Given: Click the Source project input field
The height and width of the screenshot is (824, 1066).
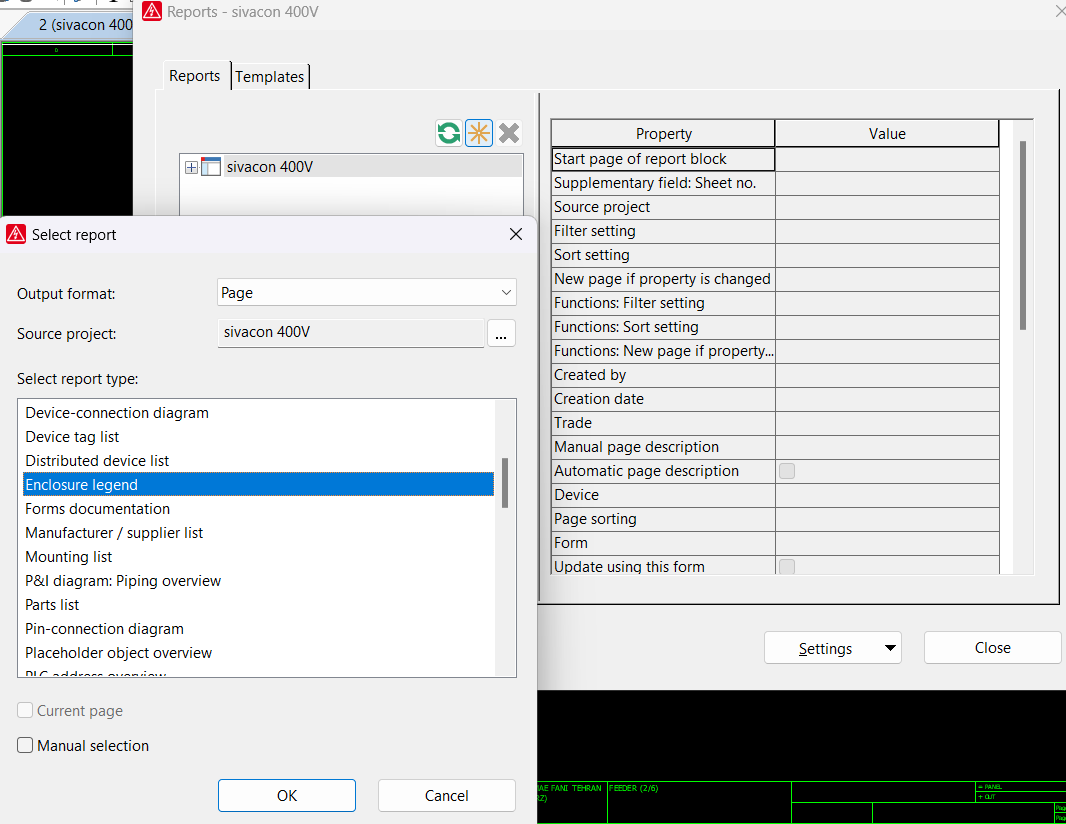Looking at the screenshot, I should [351, 333].
